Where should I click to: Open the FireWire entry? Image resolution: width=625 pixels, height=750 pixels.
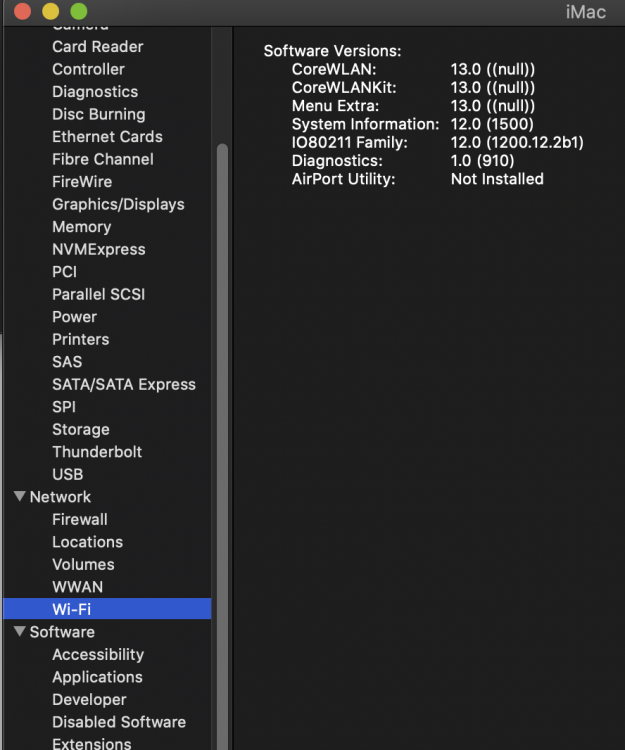coord(82,182)
